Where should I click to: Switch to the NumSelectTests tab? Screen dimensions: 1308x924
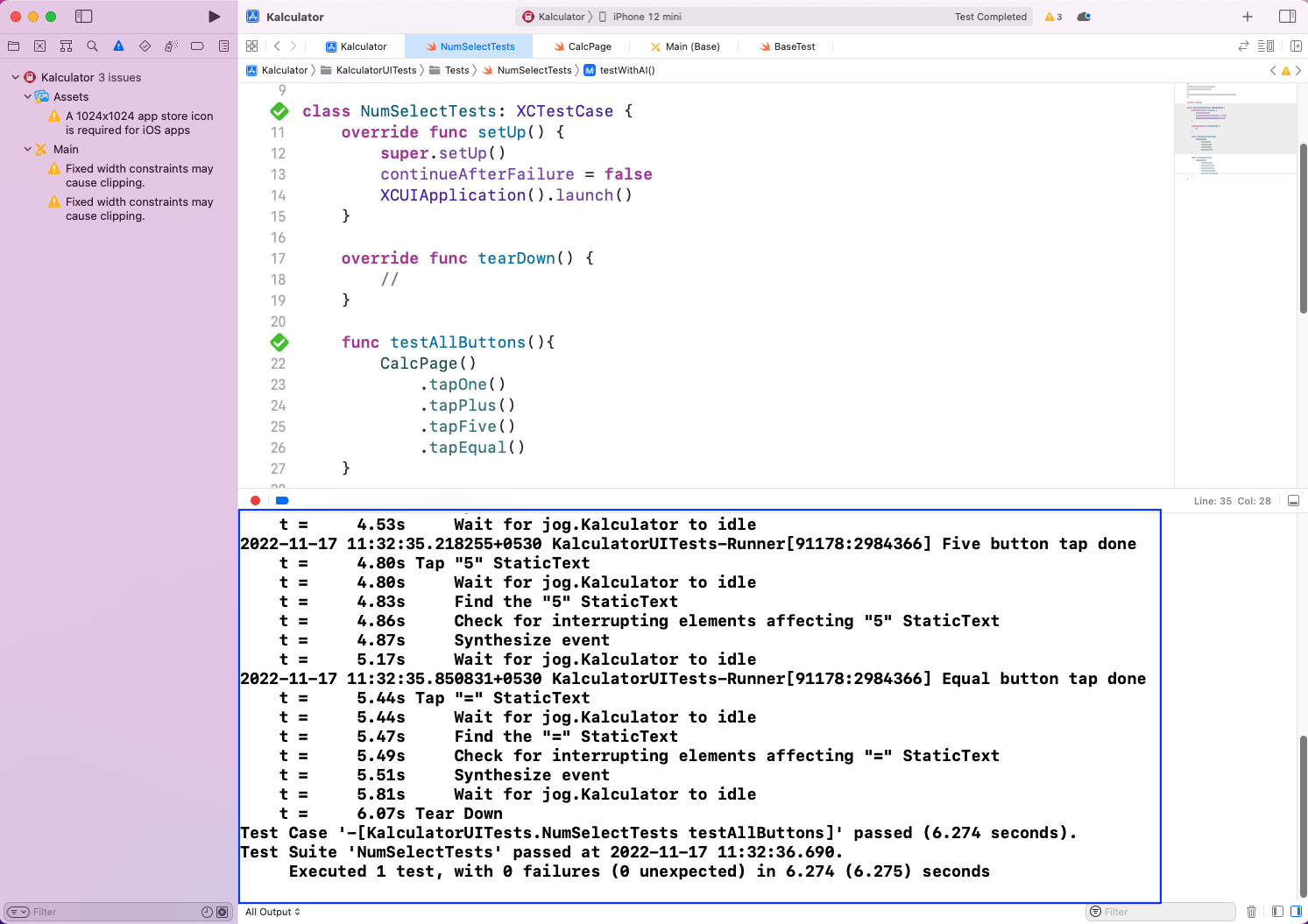coord(470,46)
